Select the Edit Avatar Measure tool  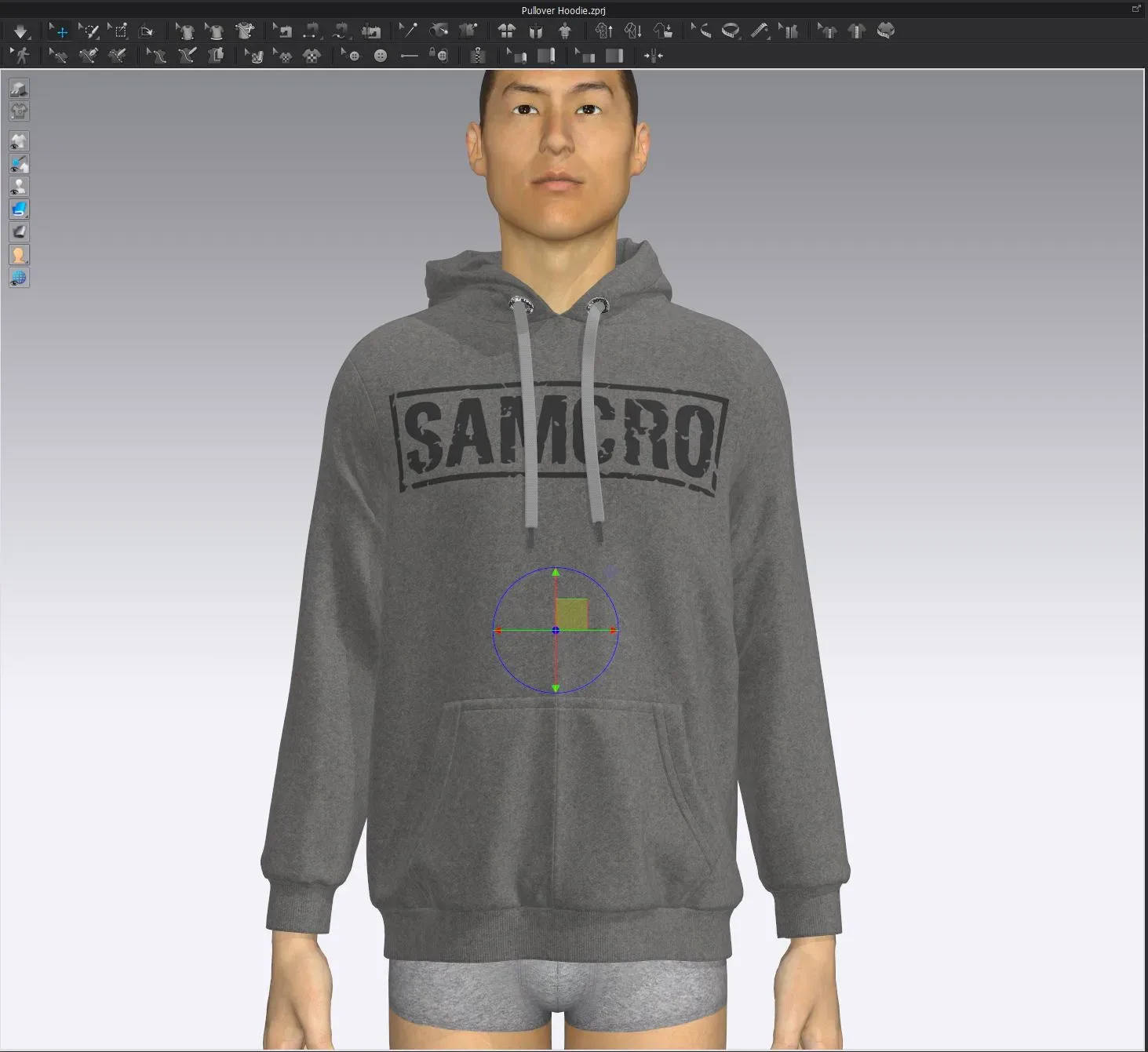click(702, 31)
